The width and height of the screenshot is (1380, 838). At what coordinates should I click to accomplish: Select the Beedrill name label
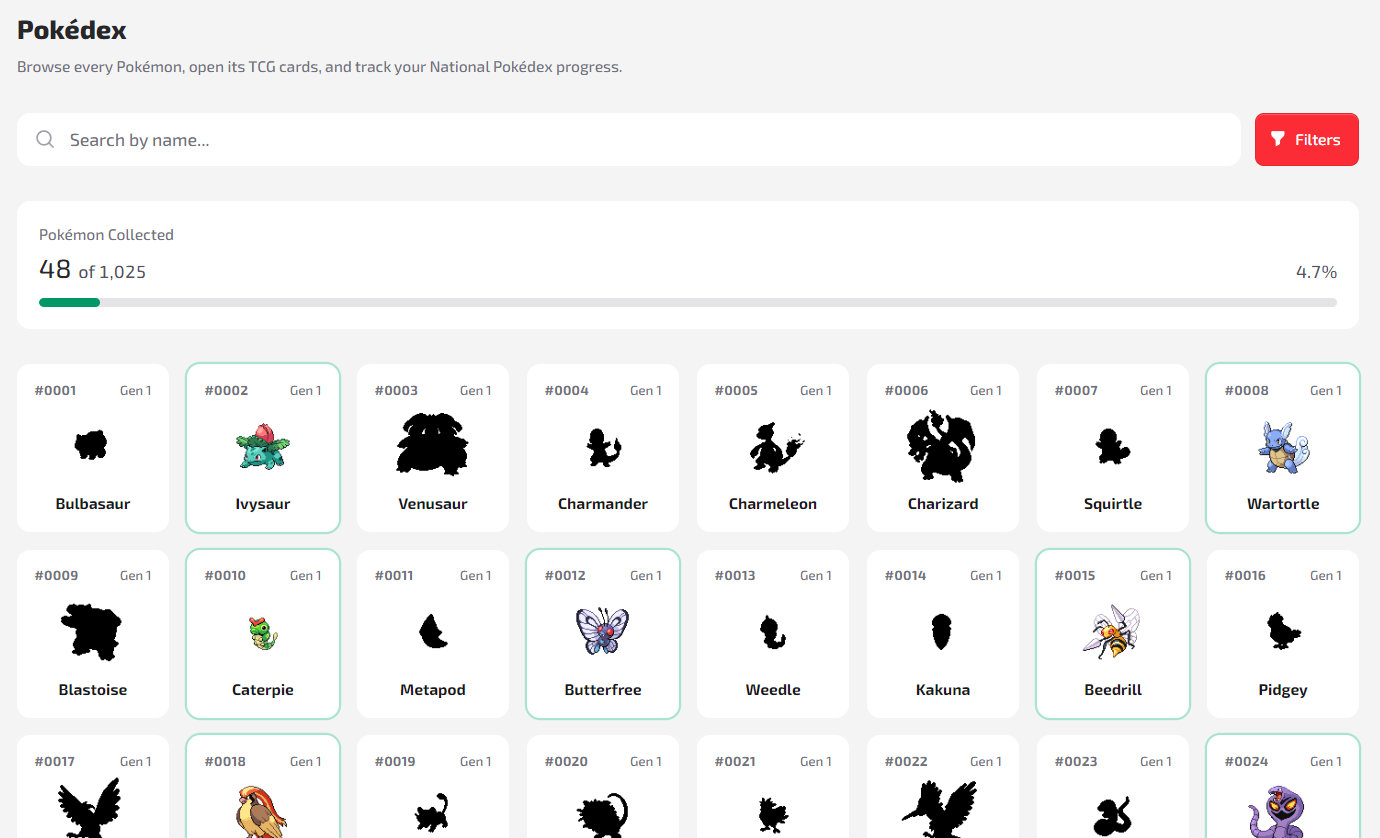click(x=1113, y=690)
